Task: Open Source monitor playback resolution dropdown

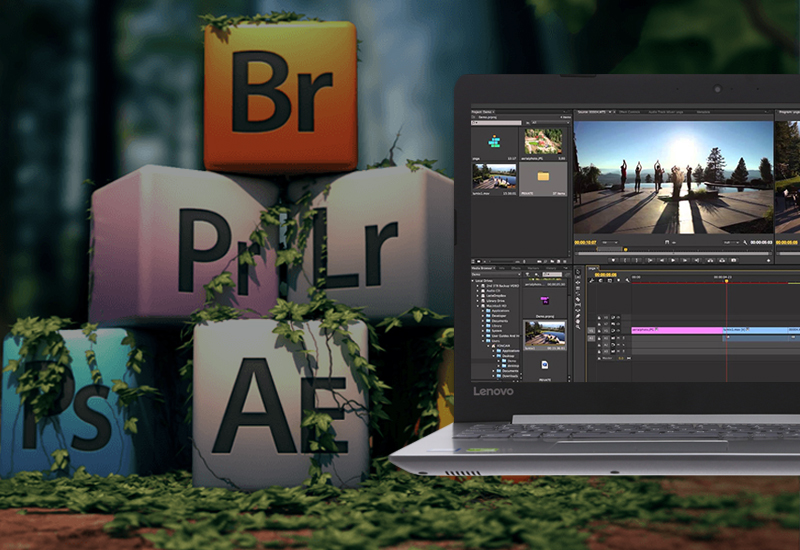Action: [x=731, y=242]
